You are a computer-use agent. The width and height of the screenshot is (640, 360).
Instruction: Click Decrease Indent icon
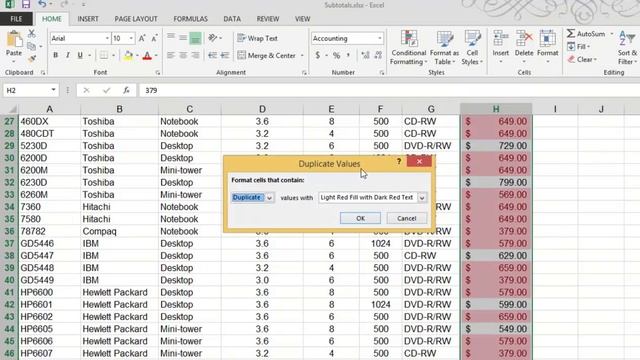[x=212, y=56]
